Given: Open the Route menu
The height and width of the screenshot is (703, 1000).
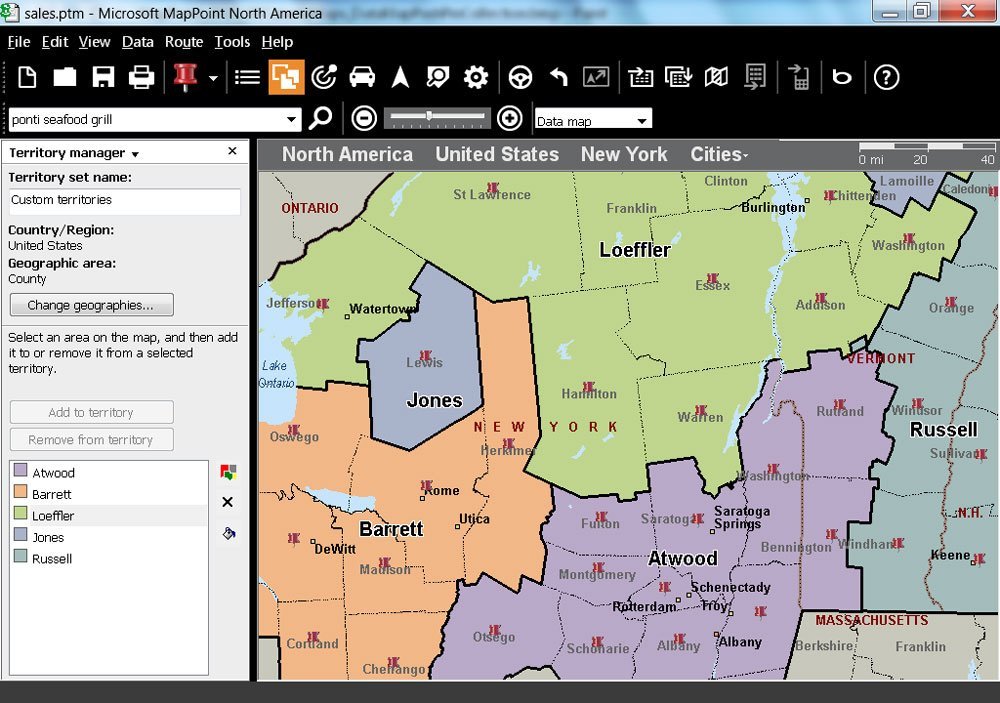Looking at the screenshot, I should (184, 42).
